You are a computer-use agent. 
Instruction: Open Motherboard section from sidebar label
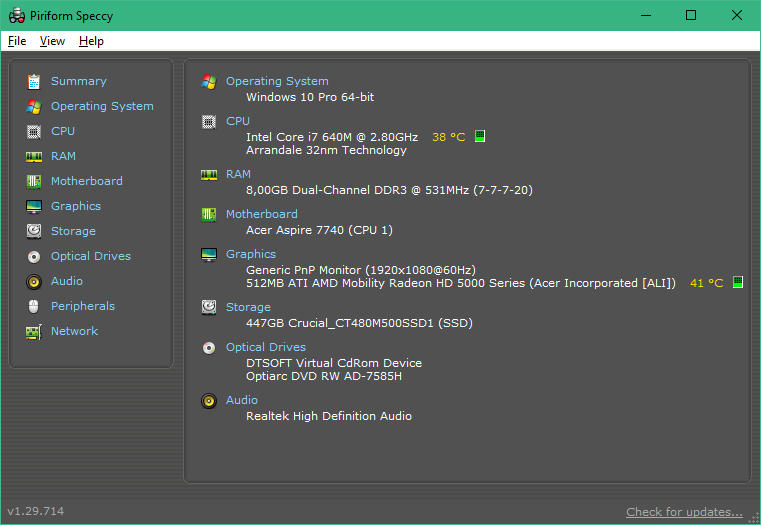pyautogui.click(x=86, y=181)
